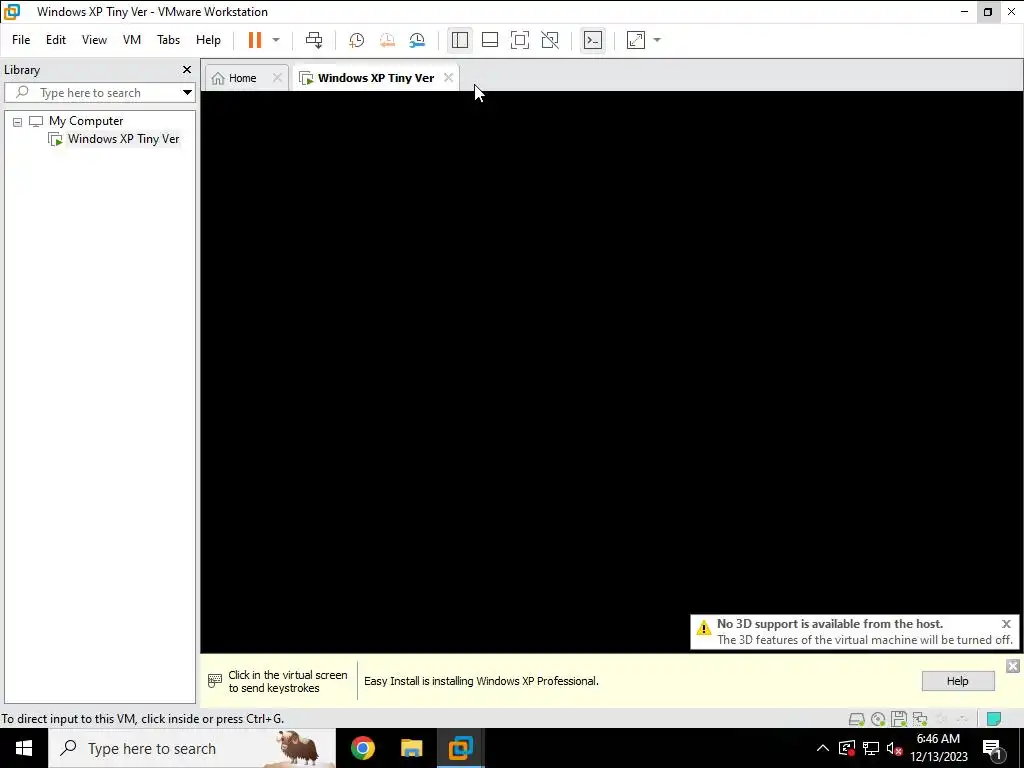Screen dimensions: 1024x768
Task: Open the Windows Start menu
Action: [24, 748]
